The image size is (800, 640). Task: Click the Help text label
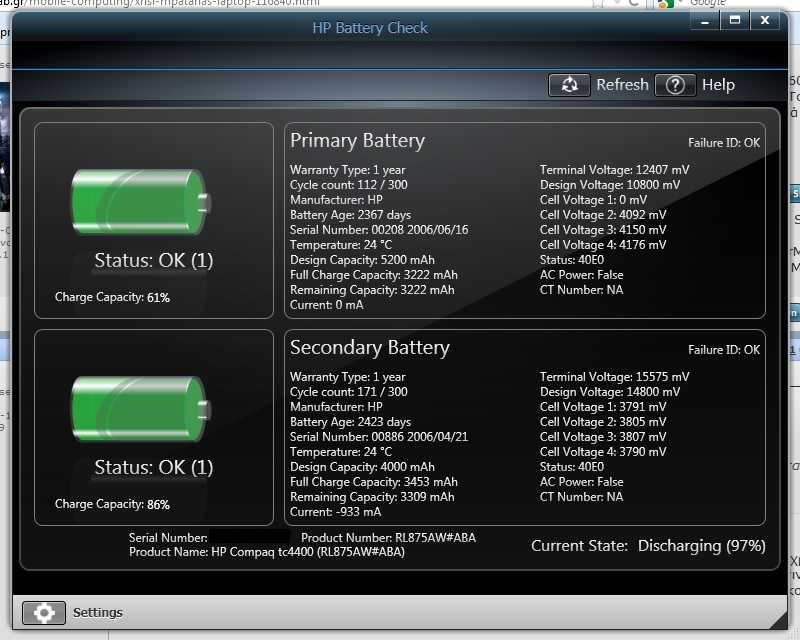click(x=718, y=85)
